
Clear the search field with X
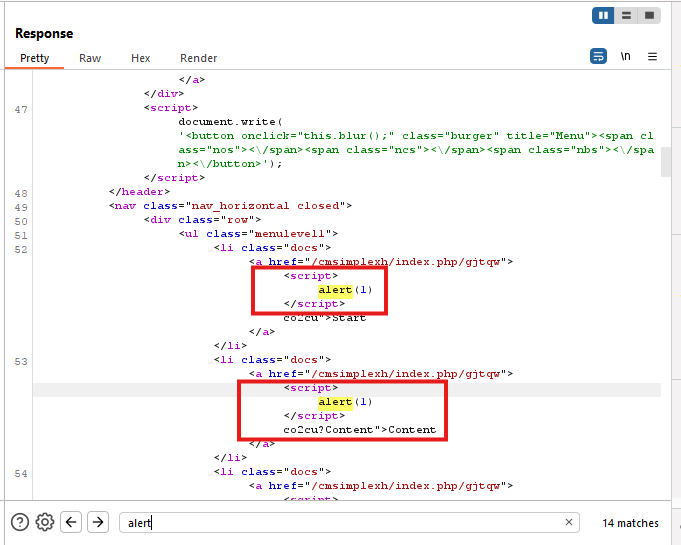(569, 522)
